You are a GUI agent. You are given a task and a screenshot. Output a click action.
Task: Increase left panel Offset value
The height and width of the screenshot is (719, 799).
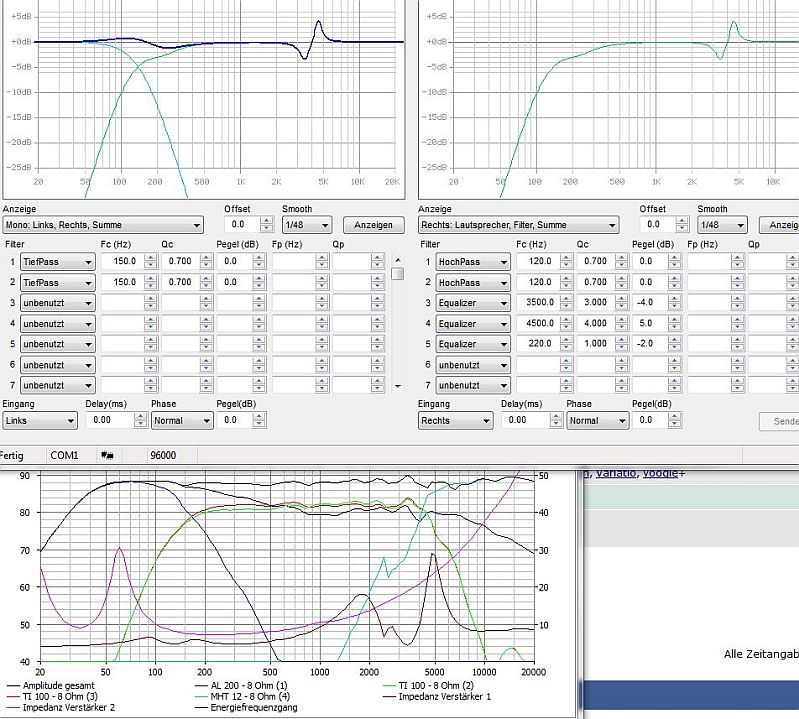264,221
